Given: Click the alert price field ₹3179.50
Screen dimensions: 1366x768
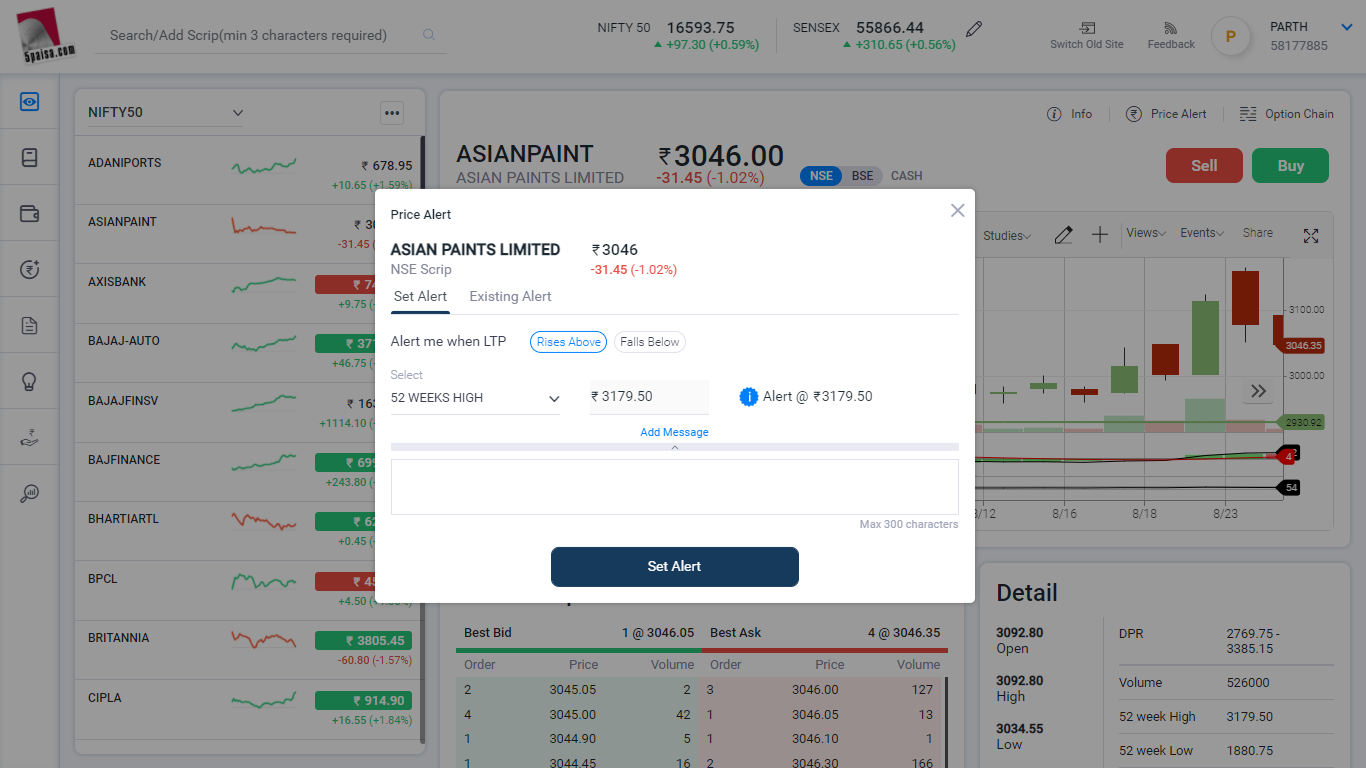Looking at the screenshot, I should tap(649, 397).
